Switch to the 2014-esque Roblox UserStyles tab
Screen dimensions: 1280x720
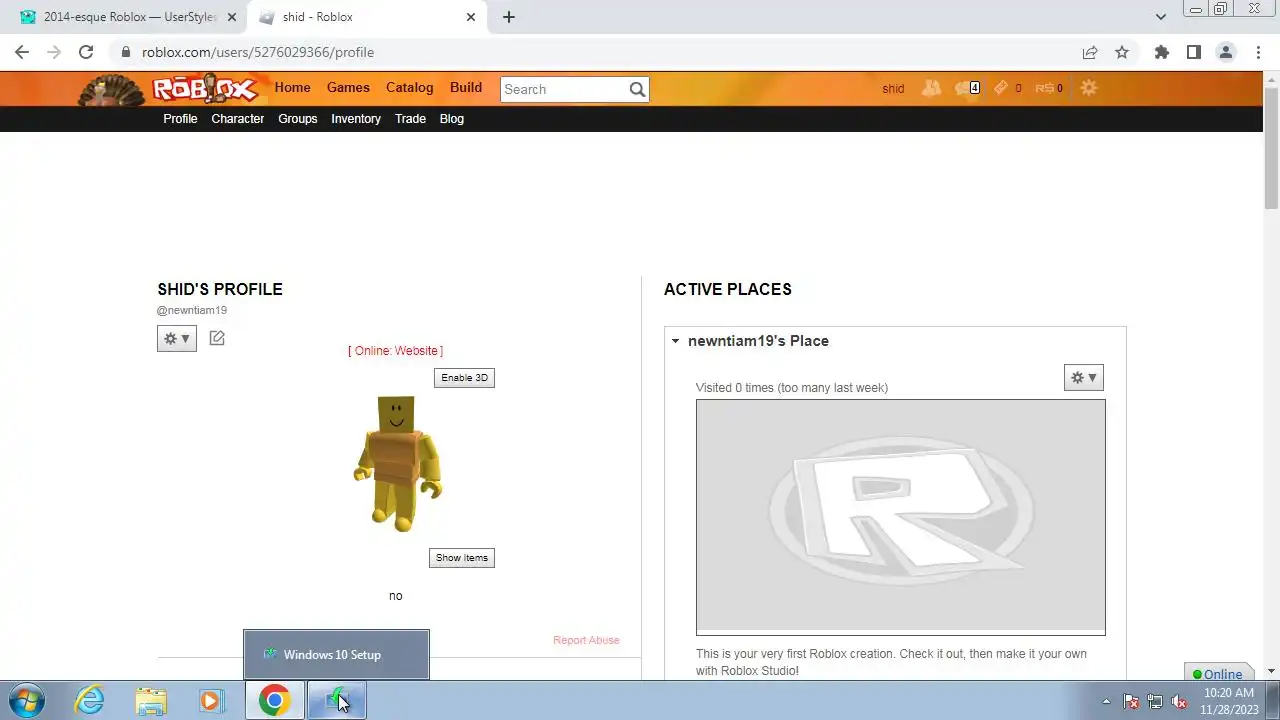point(127,17)
